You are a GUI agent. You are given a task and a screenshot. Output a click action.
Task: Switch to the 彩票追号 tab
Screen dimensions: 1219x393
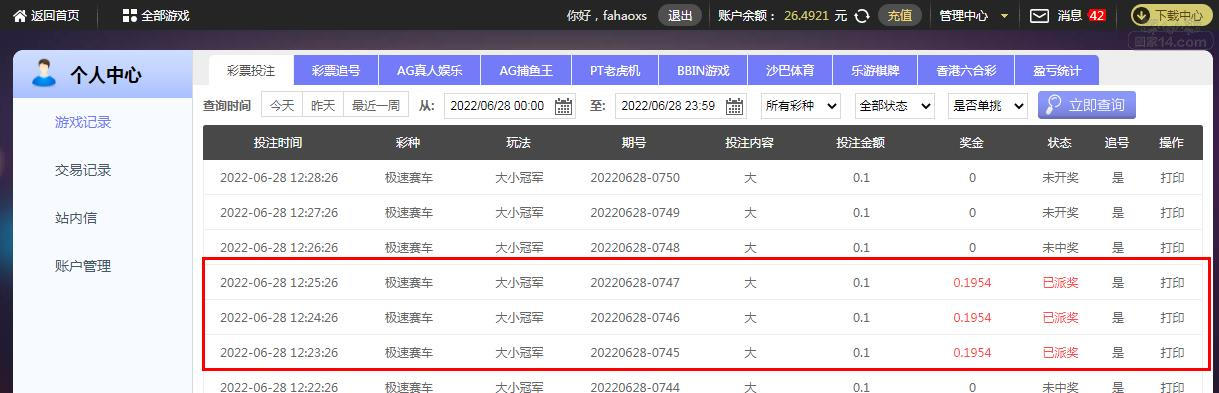click(336, 70)
